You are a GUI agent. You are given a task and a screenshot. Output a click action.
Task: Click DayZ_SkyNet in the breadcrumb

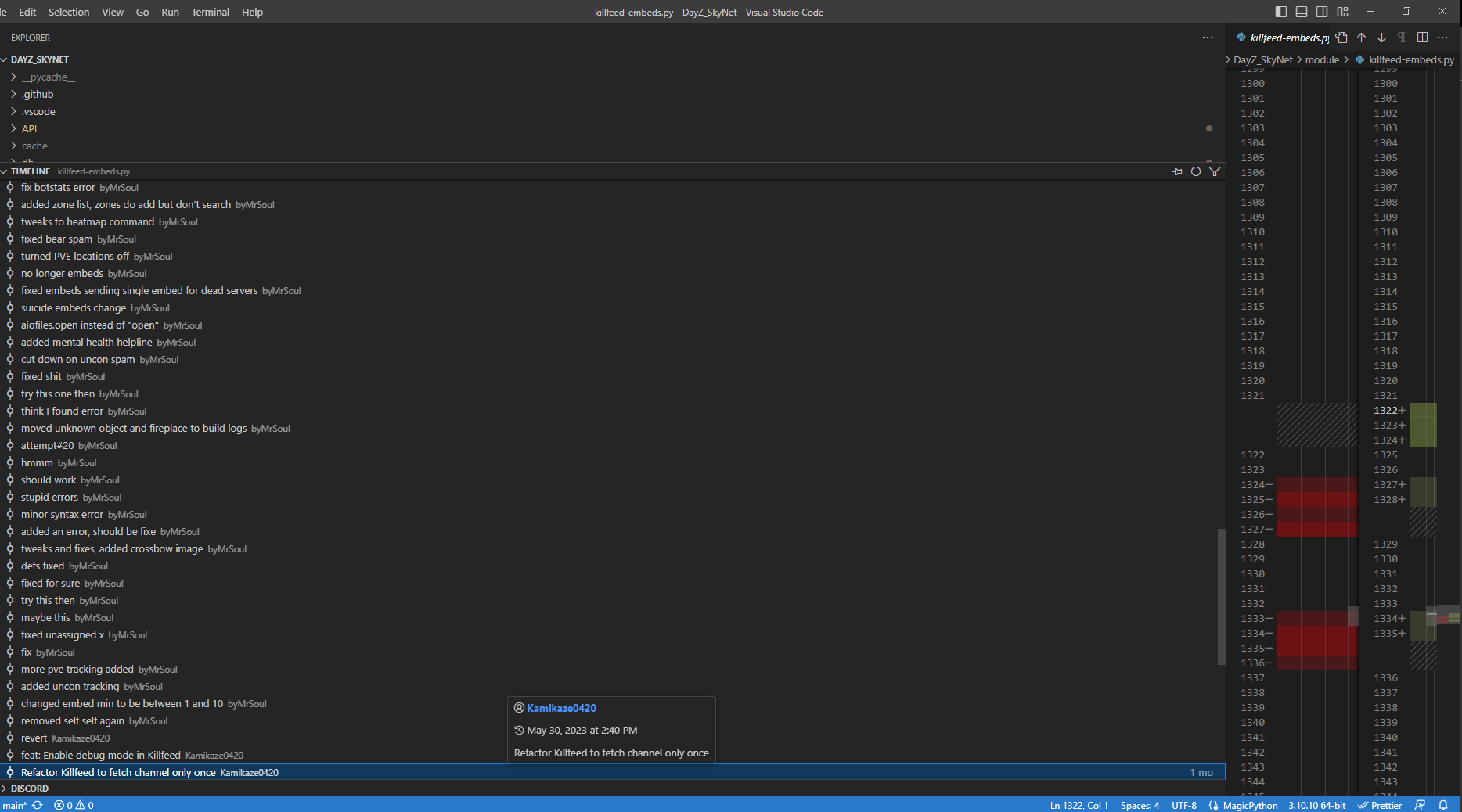pyautogui.click(x=1263, y=59)
